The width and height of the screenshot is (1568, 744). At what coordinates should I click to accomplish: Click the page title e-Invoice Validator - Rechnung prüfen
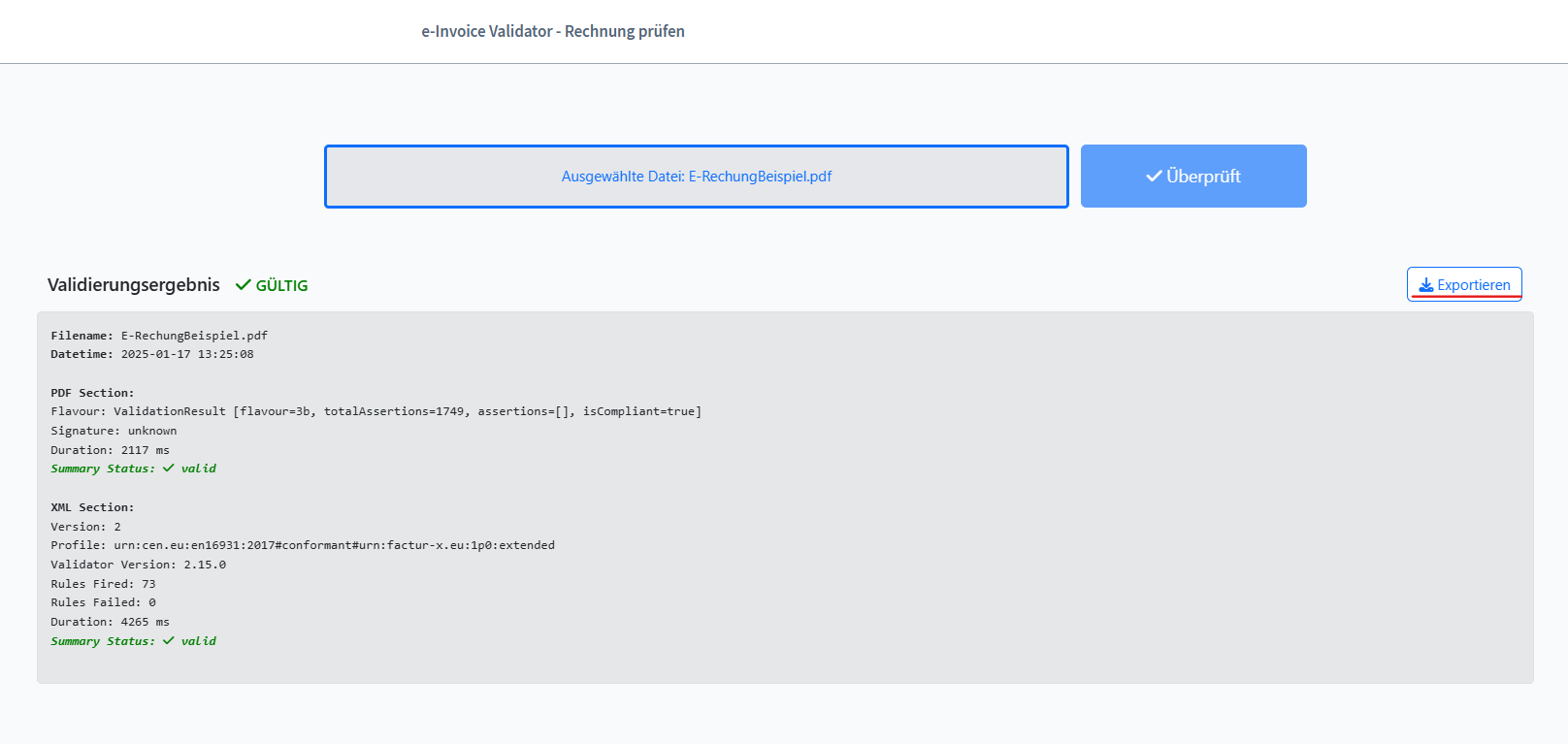(553, 31)
